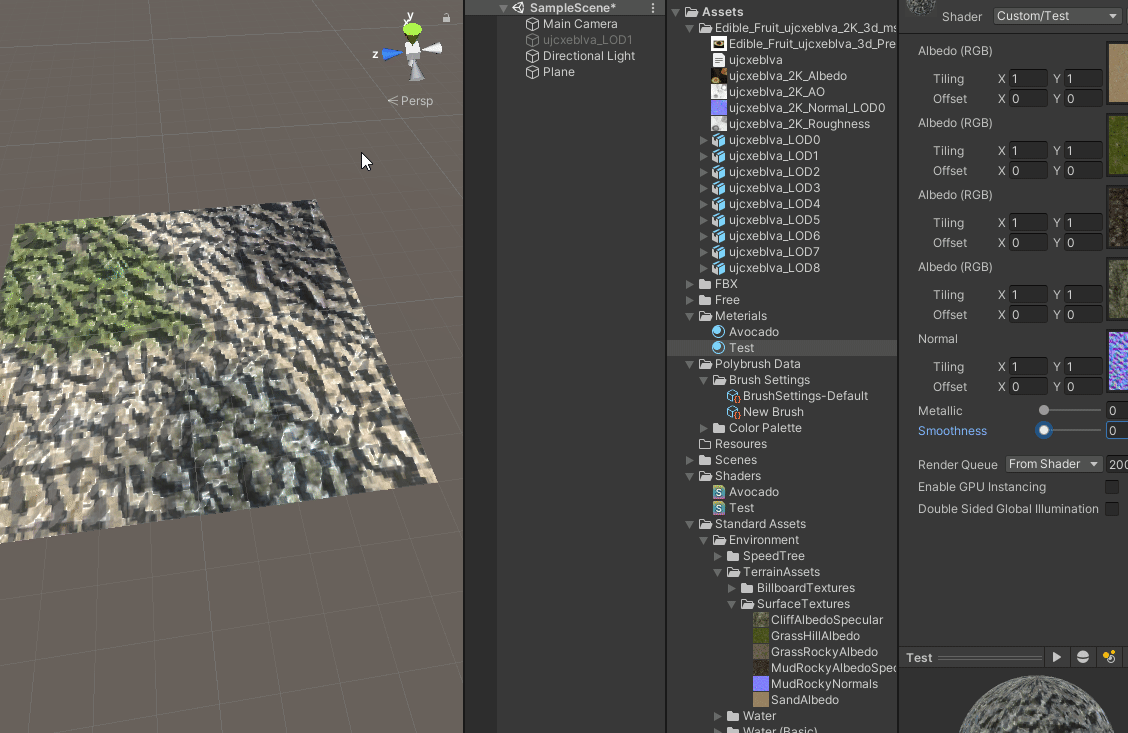Select the Avocado material icon

pos(718,332)
